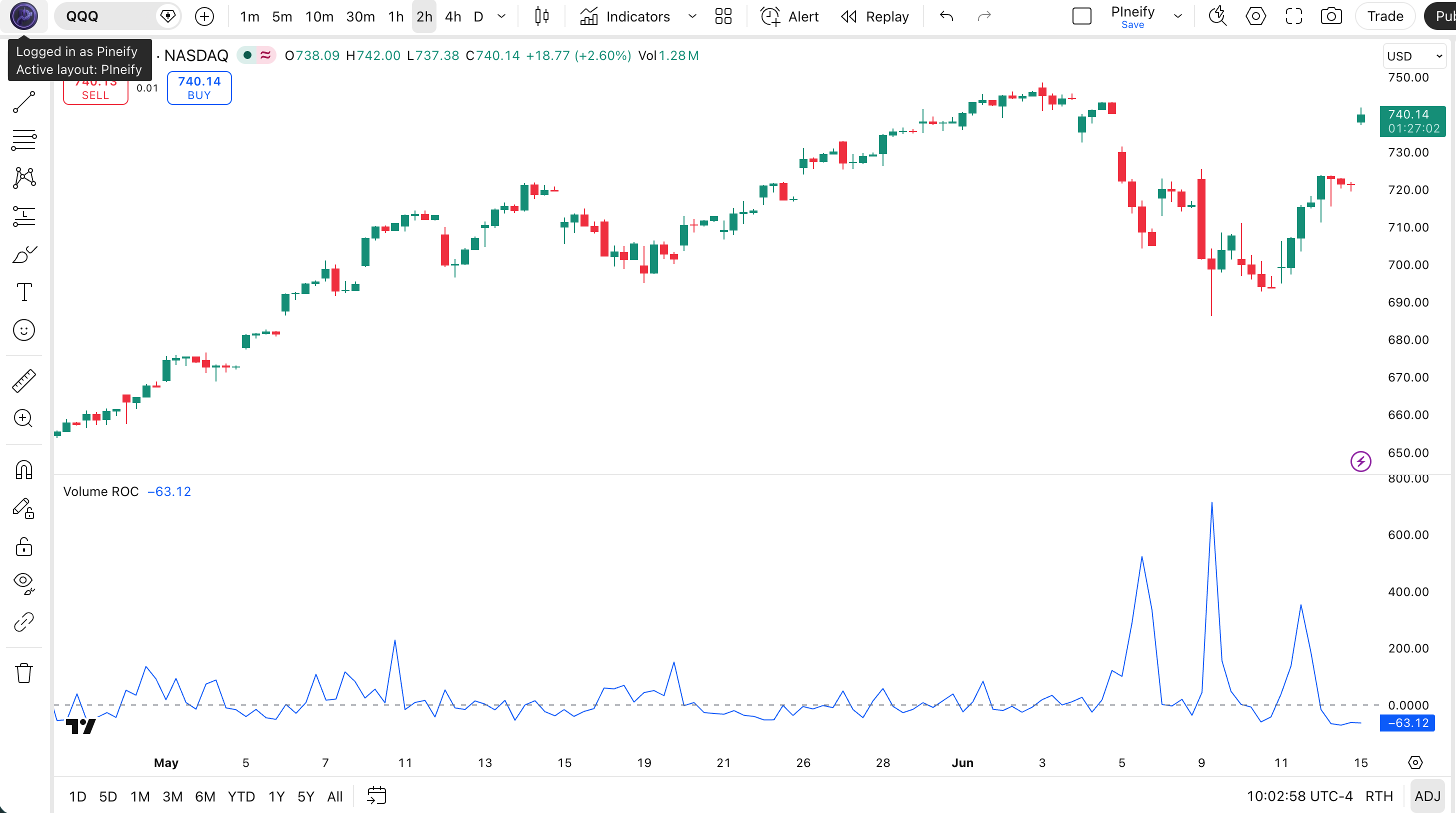Expand the PIneify layout menu chevron
The width and height of the screenshot is (1456, 813).
tap(1178, 16)
